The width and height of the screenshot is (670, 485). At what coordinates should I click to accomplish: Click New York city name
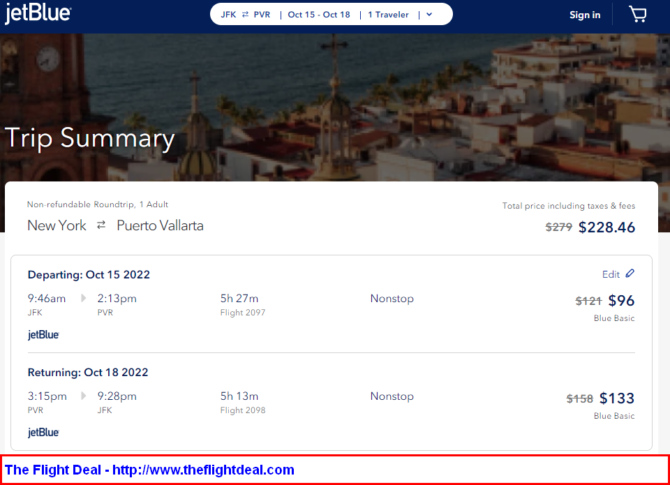tap(57, 225)
